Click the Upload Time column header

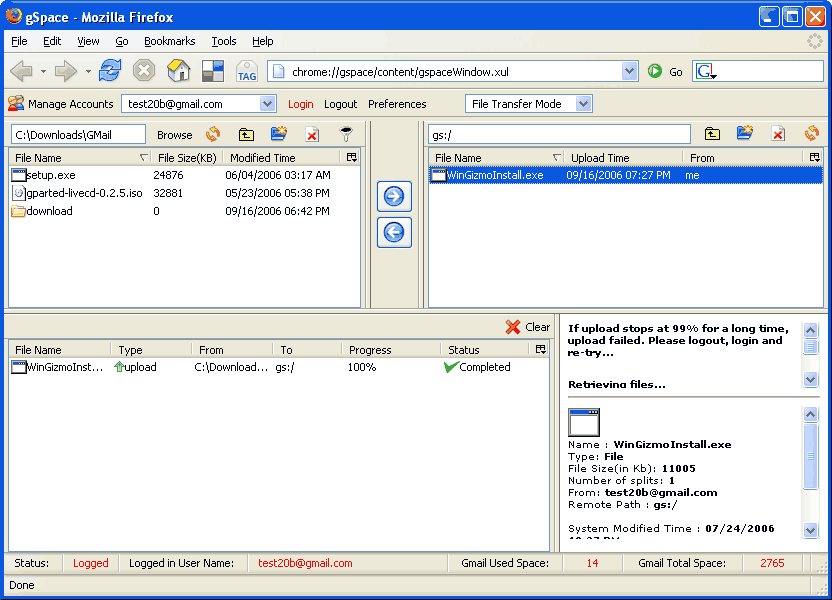coord(625,158)
